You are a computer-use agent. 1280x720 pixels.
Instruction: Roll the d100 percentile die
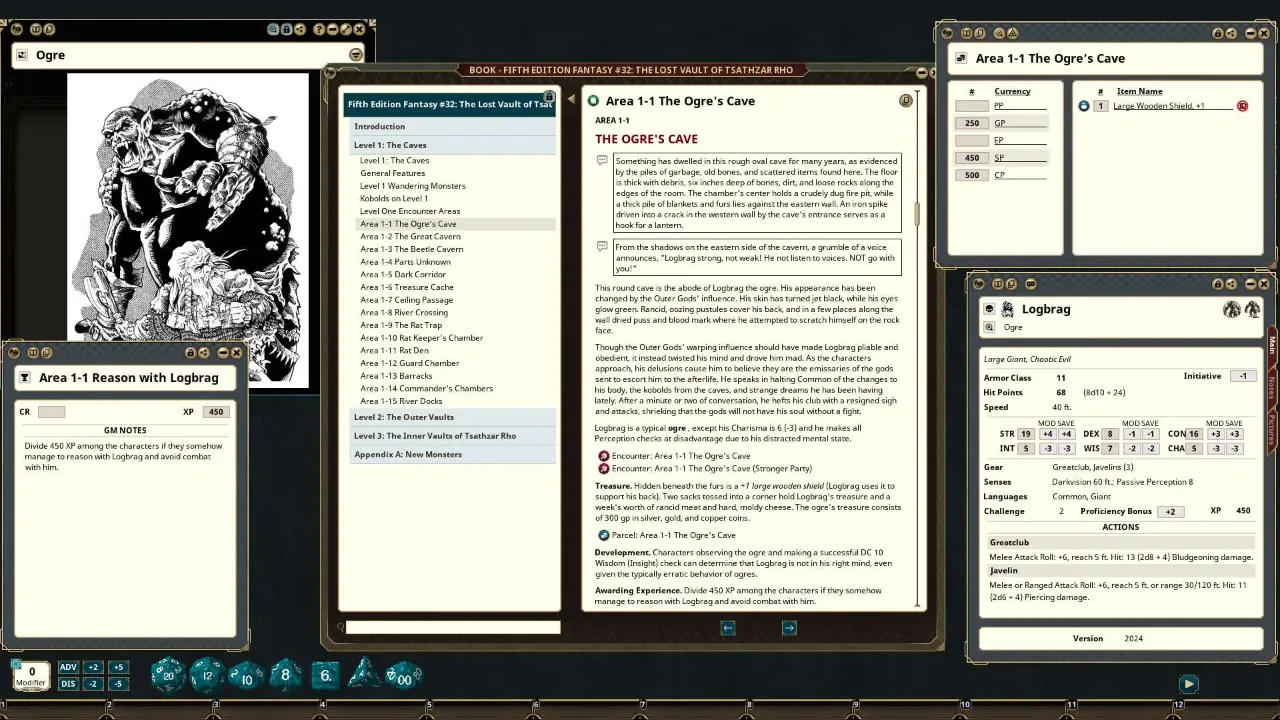click(404, 676)
